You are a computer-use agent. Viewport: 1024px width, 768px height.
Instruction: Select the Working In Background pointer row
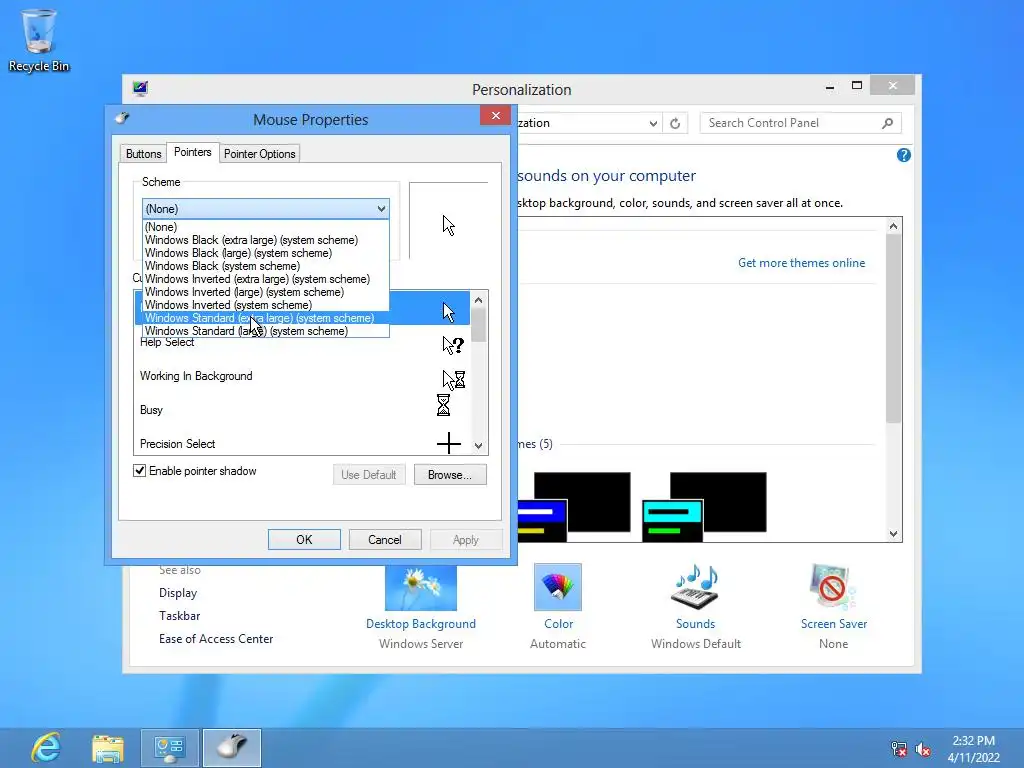(x=301, y=376)
